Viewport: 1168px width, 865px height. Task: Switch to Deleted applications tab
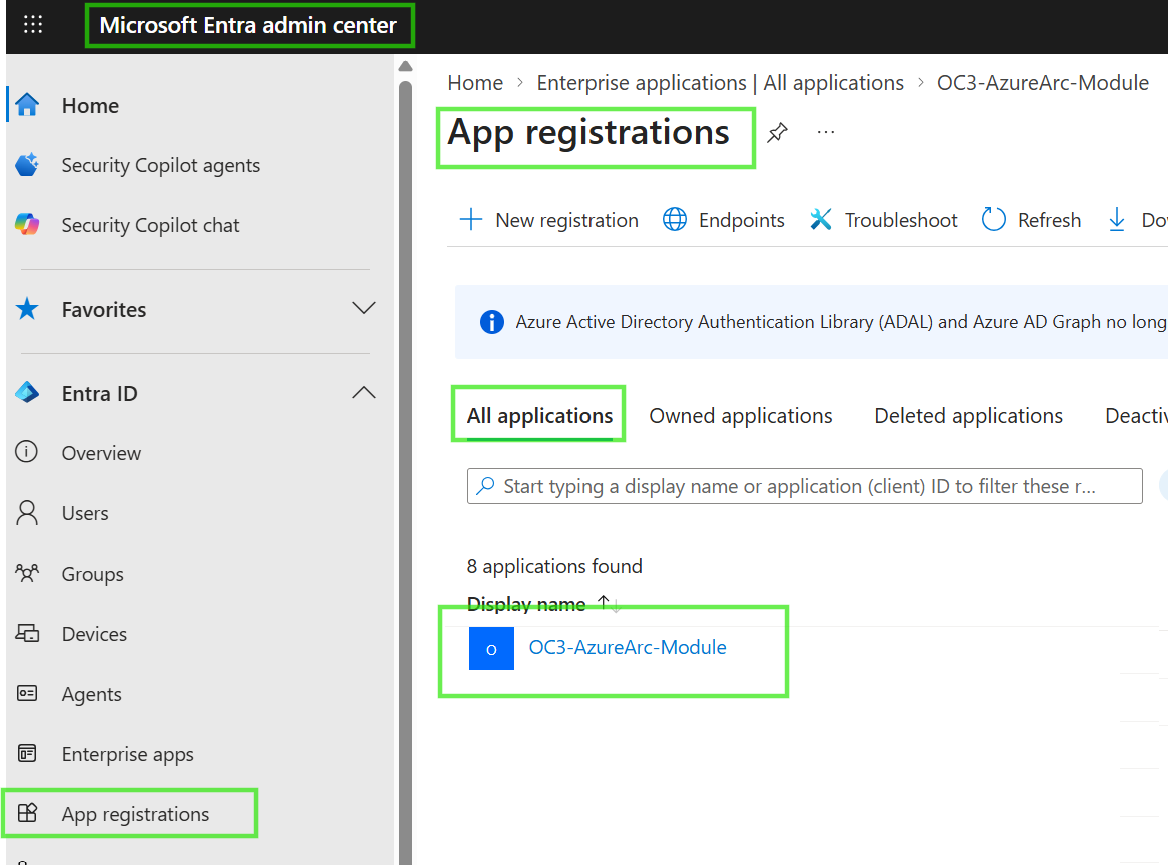(968, 415)
